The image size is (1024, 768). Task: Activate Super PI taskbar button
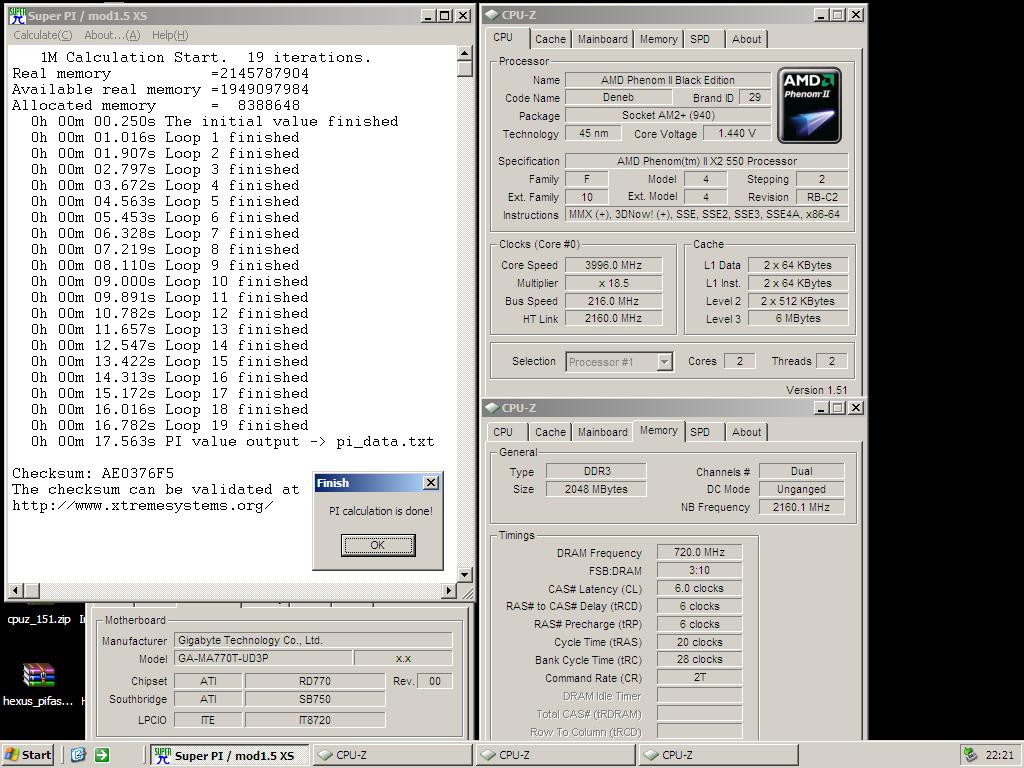coord(230,756)
